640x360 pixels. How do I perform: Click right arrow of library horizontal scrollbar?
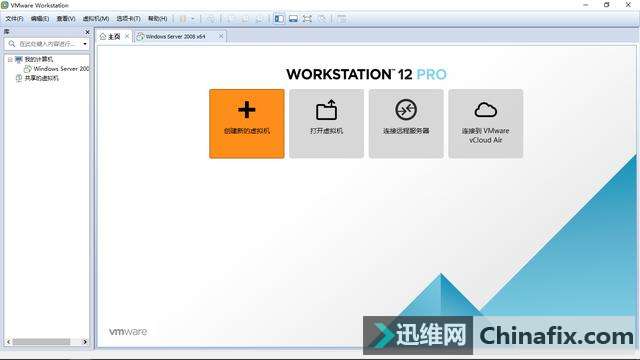pyautogui.click(x=85, y=342)
